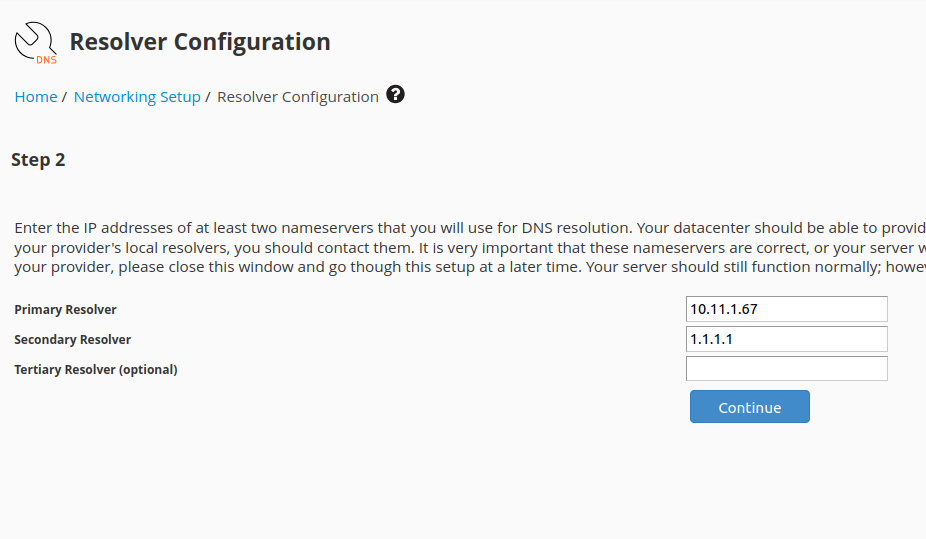Open the Networking Setup breadcrumb link
Screen dimensions: 926x539
137,97
